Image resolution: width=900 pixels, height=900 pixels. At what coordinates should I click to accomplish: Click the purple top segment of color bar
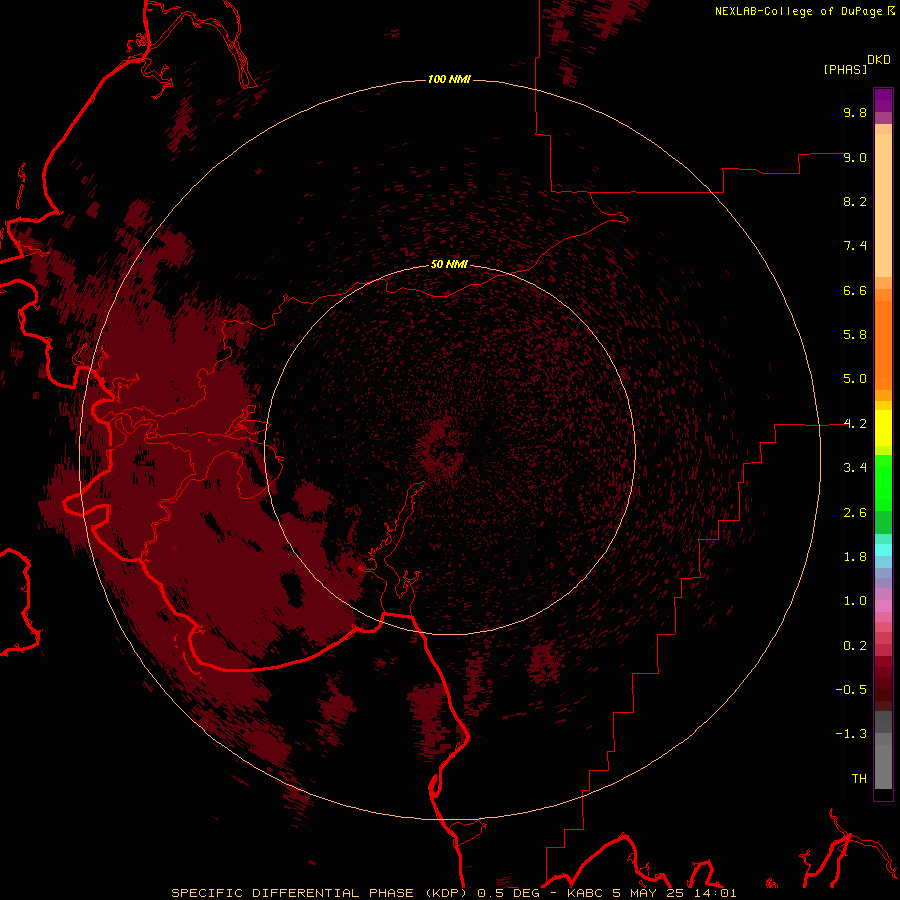click(883, 100)
